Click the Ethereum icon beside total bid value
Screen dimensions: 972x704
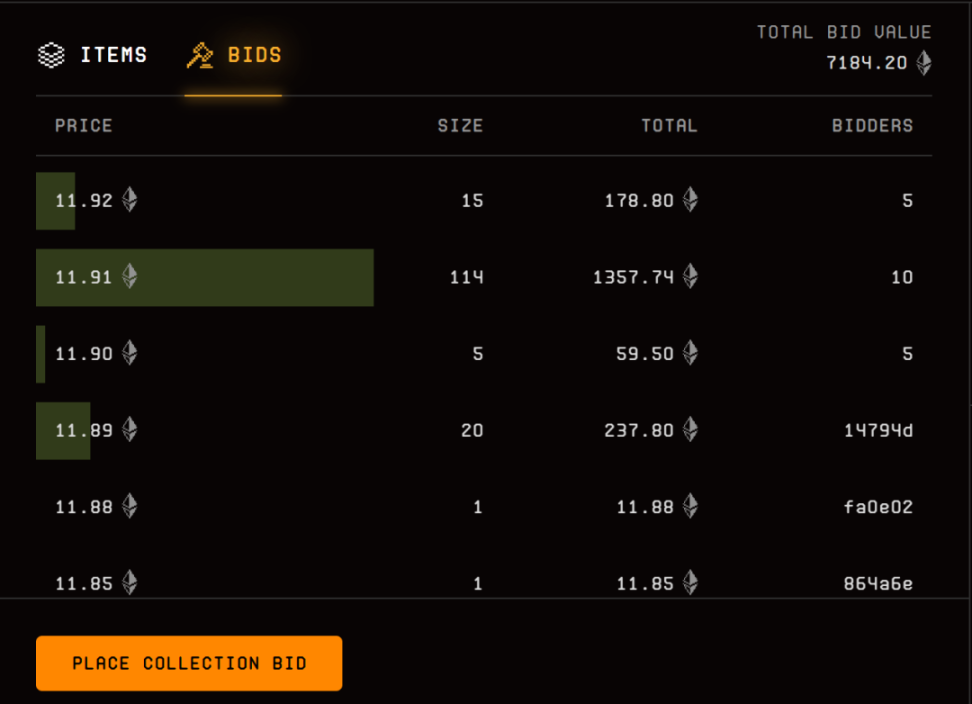point(924,63)
